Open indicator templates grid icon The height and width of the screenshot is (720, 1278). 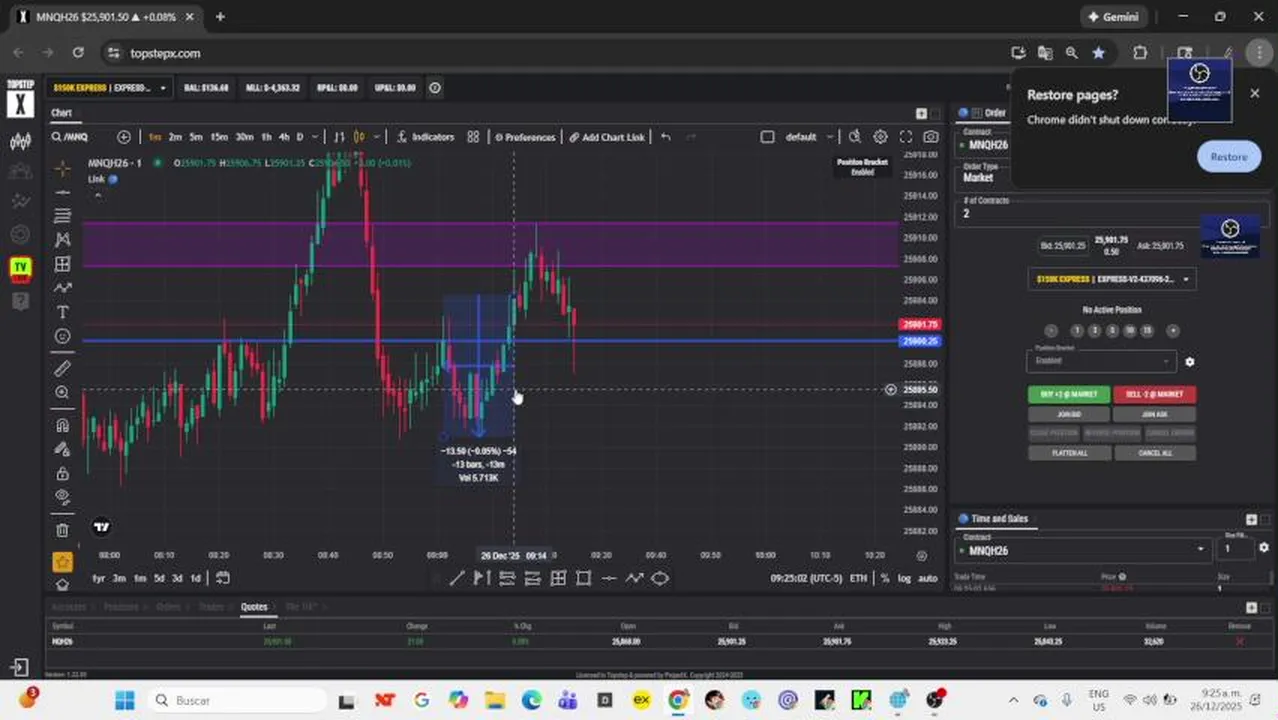pyautogui.click(x=474, y=137)
